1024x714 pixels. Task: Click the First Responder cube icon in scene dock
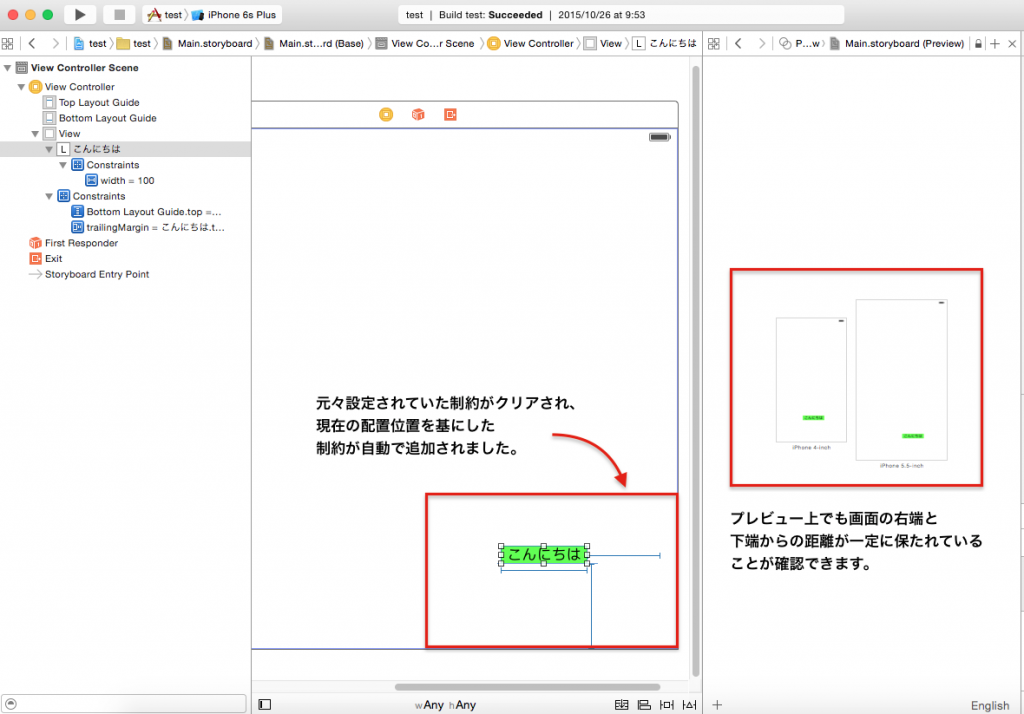click(418, 115)
